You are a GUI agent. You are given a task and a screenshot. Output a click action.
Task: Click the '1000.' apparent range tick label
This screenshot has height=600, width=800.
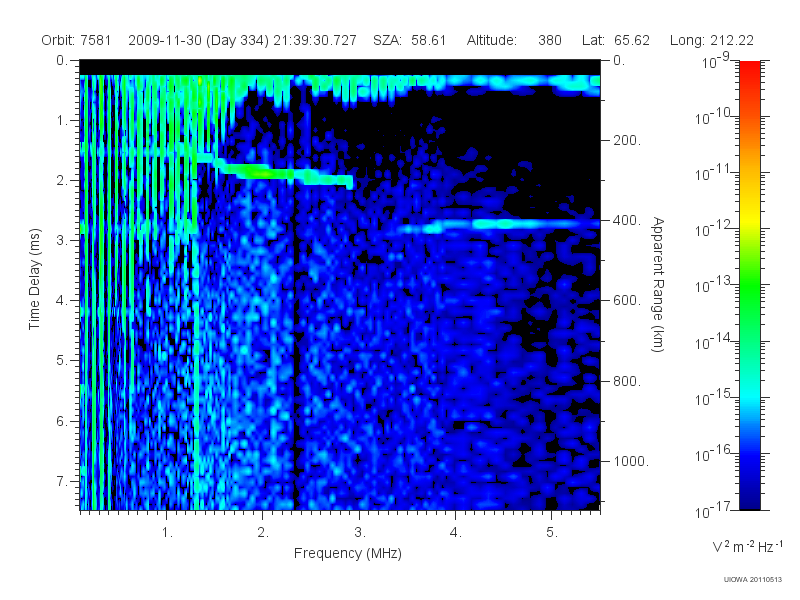click(631, 461)
